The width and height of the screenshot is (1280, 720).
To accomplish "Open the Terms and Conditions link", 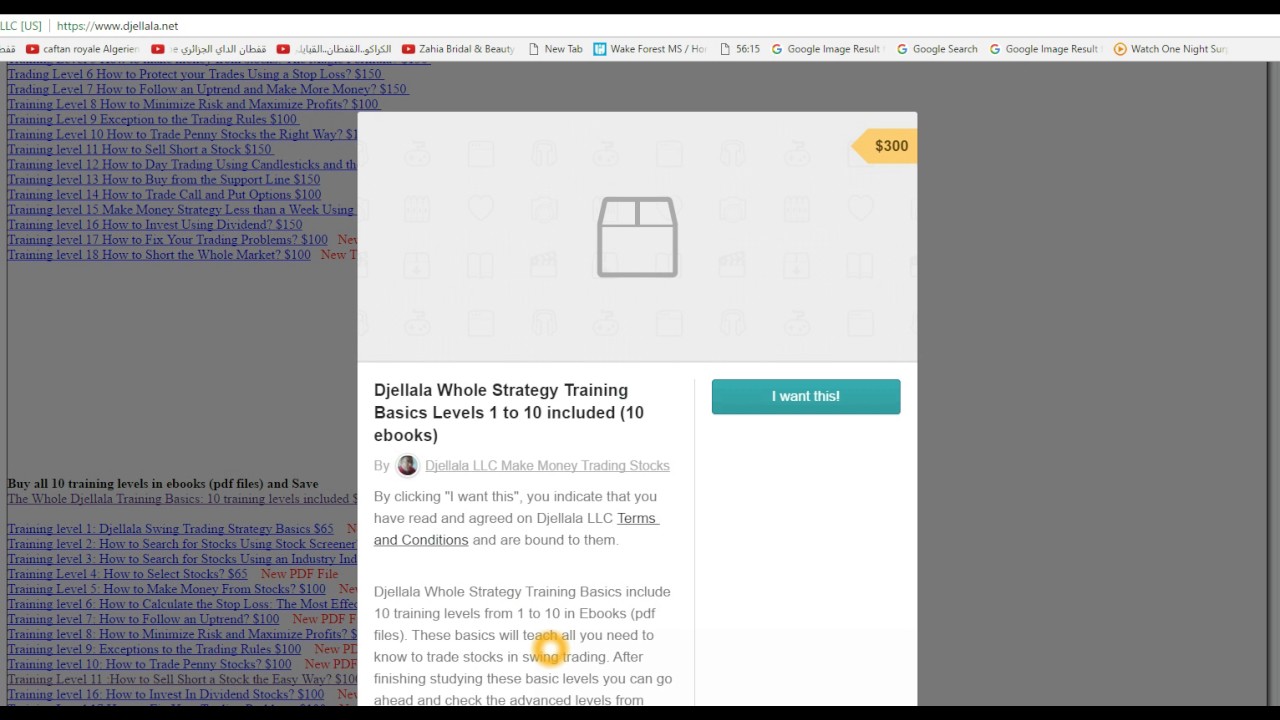I will pyautogui.click(x=516, y=529).
